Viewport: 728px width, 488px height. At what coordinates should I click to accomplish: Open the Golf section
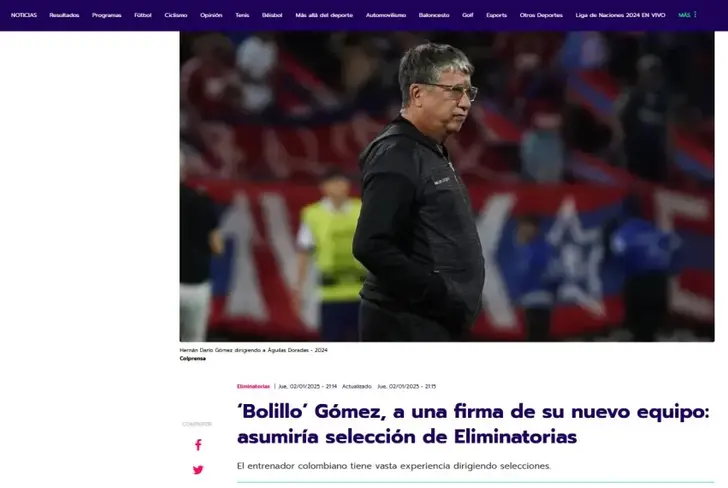coord(468,15)
